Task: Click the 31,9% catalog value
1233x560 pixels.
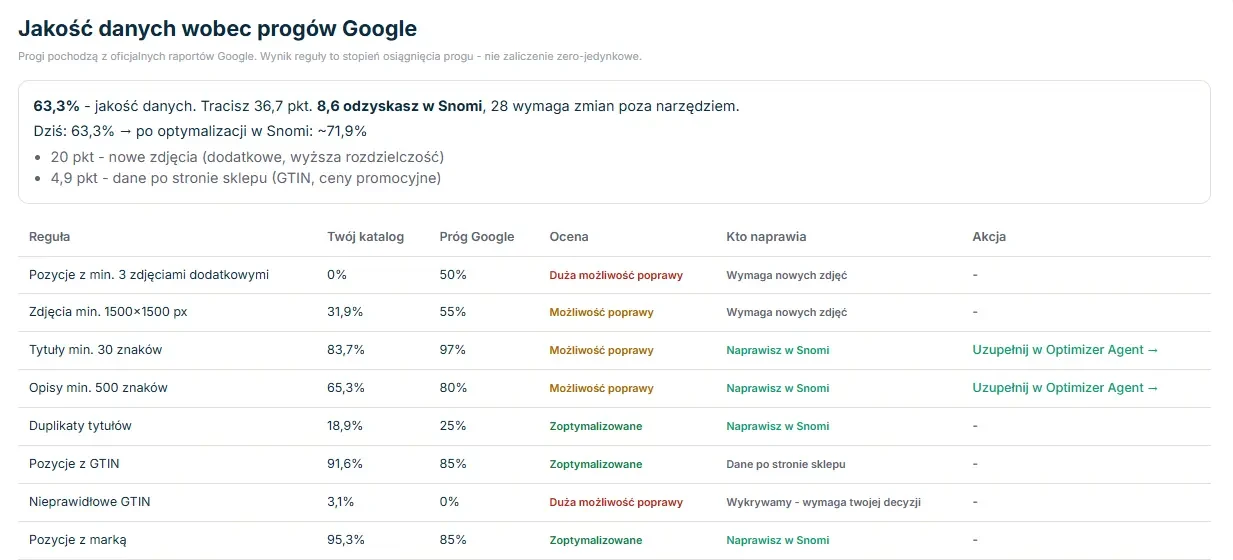Action: click(345, 312)
